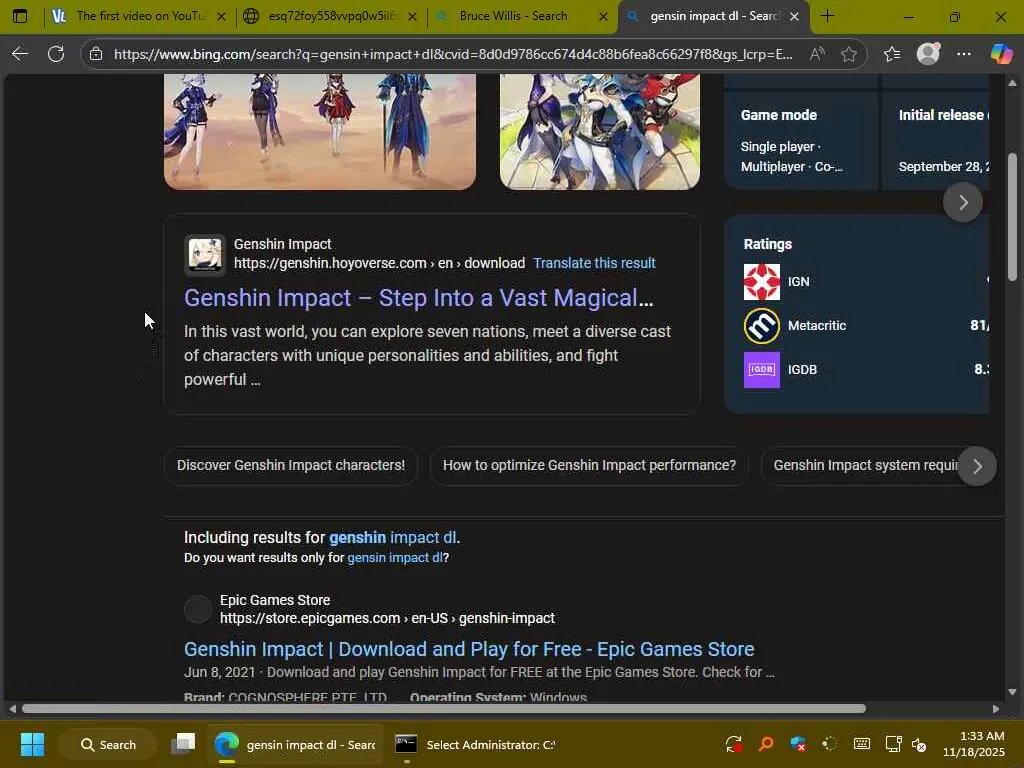Open the IGN rating logo
Screen dimensions: 1024x768
coord(761,282)
